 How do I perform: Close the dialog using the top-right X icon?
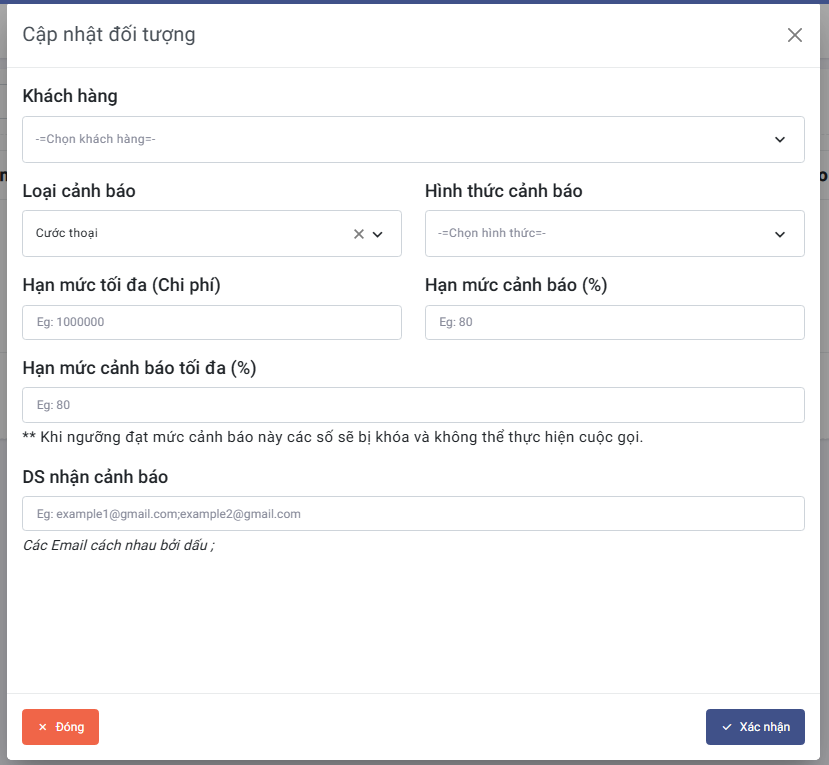[x=795, y=35]
